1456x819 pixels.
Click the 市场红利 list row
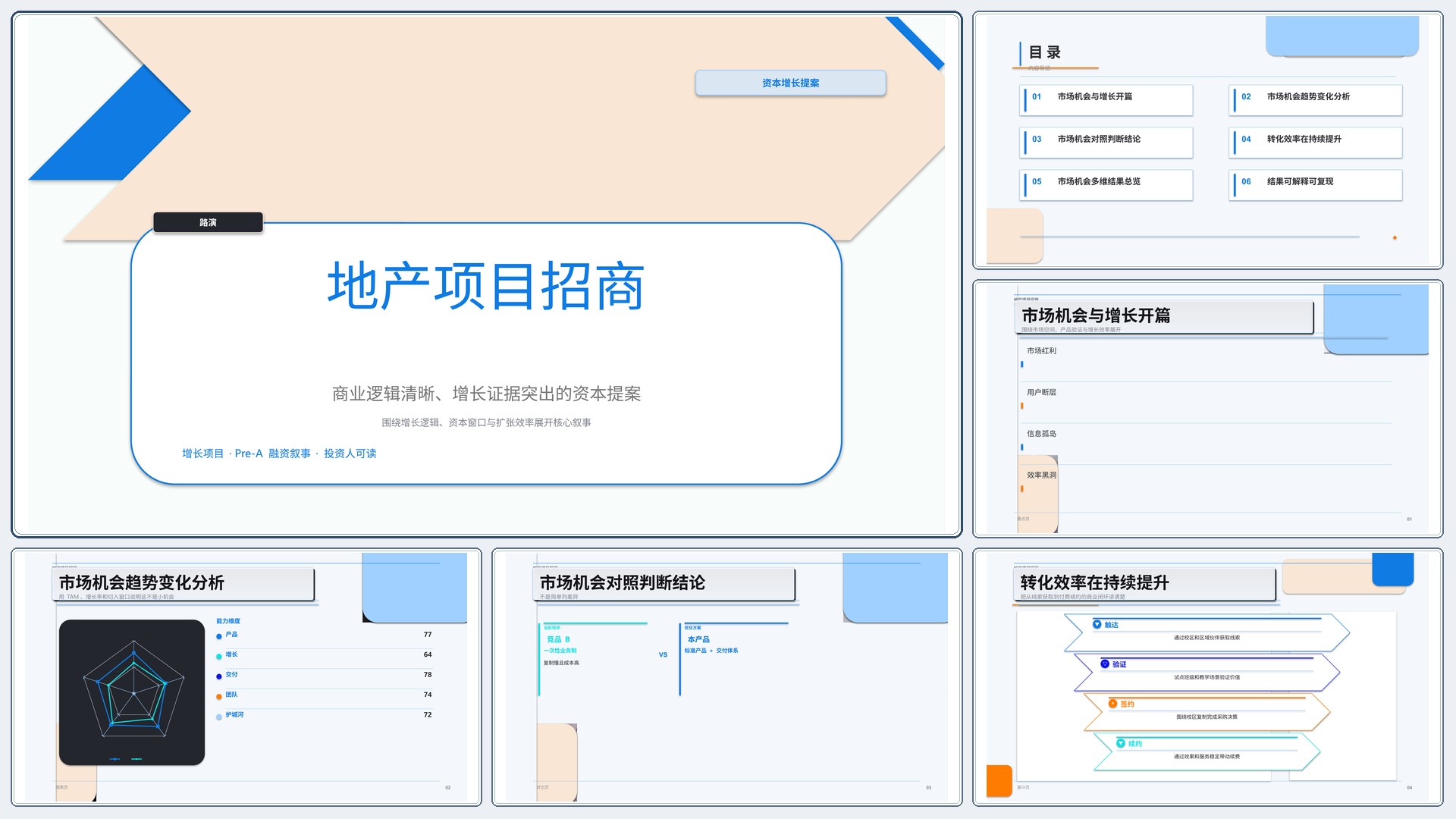click(x=1206, y=360)
